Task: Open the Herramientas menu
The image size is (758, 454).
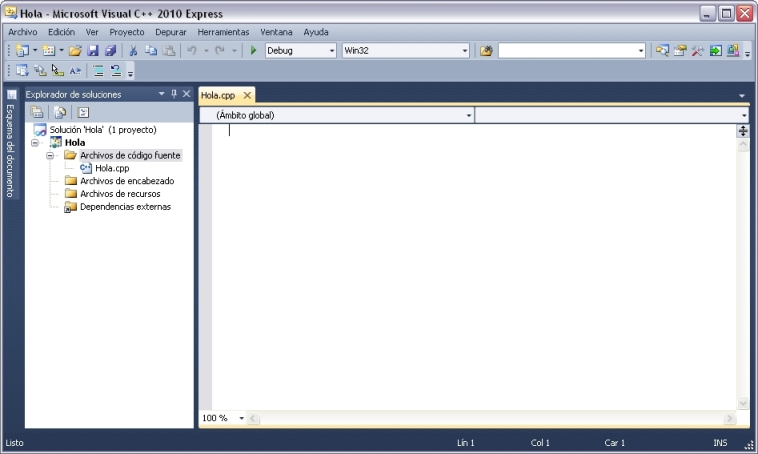Action: pos(223,32)
